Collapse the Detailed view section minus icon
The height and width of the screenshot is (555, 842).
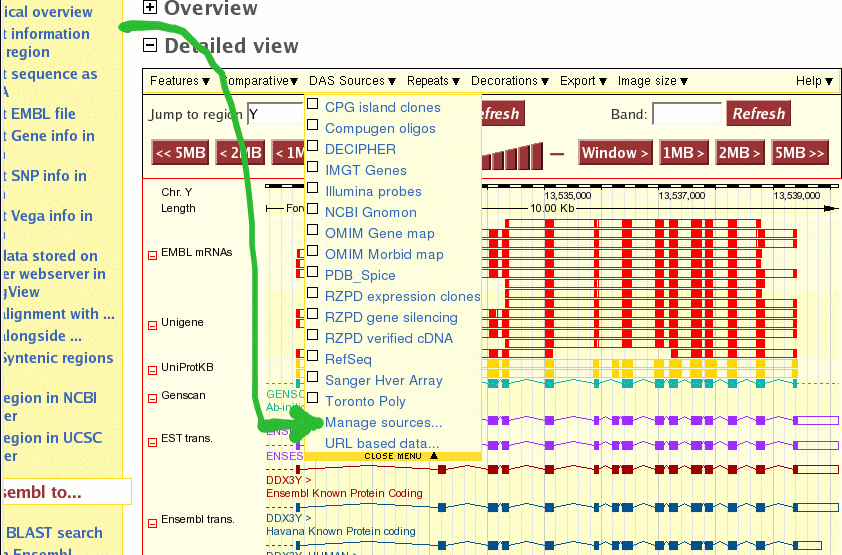pos(150,46)
